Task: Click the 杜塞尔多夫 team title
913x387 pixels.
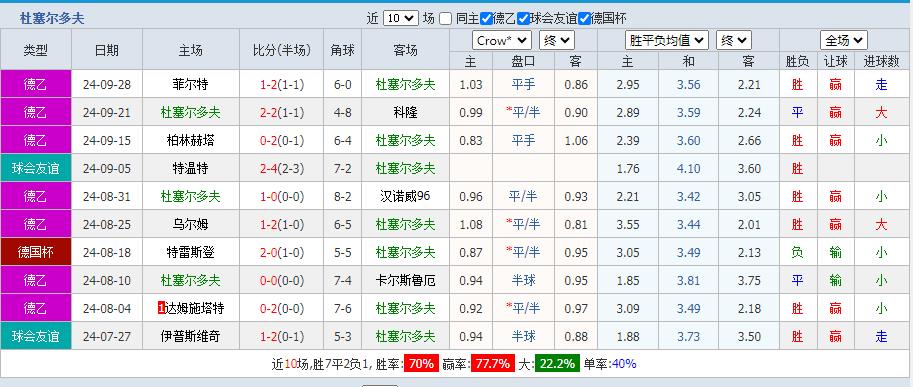Action: coord(52,19)
